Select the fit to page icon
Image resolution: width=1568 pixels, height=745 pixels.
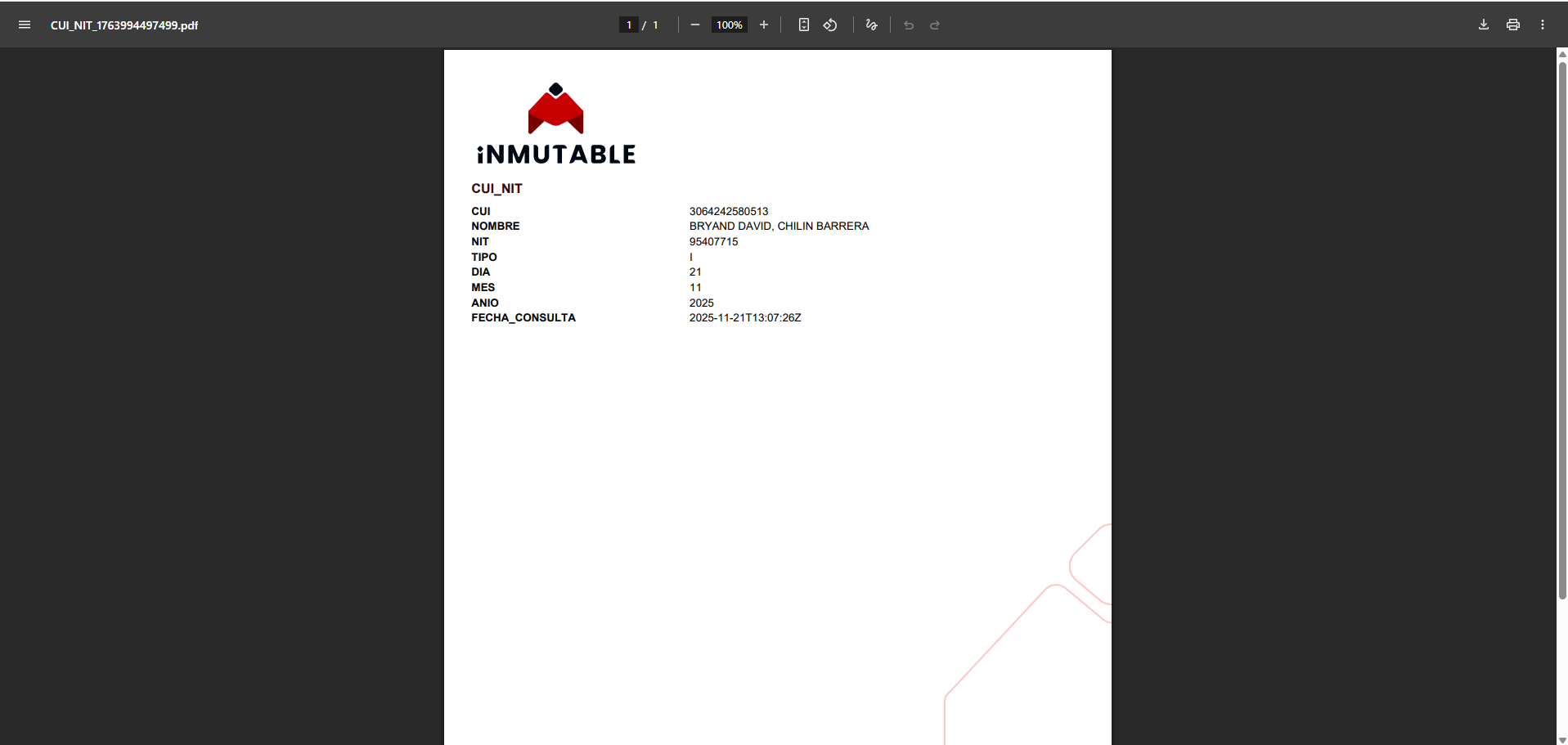click(x=803, y=25)
